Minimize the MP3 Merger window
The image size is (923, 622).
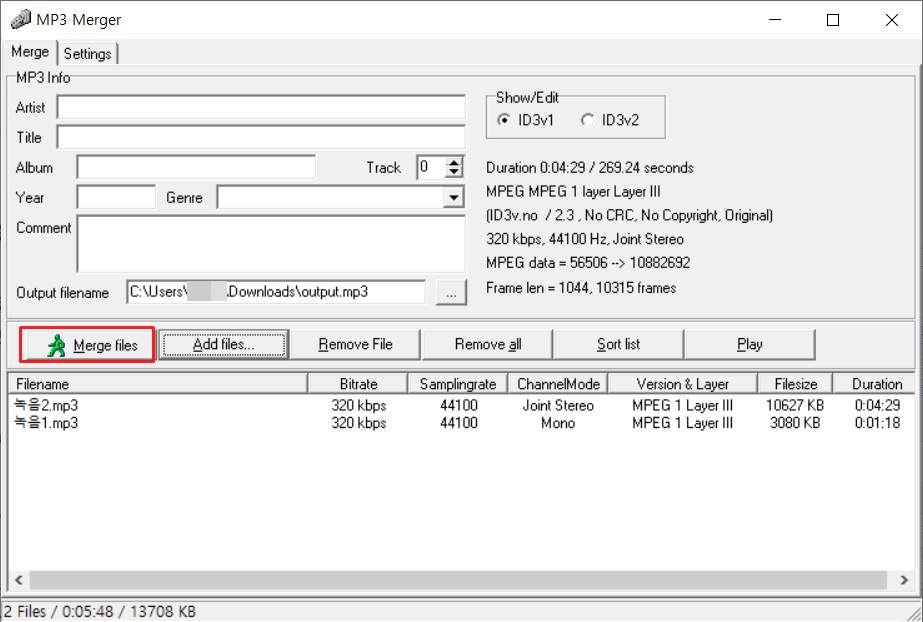pyautogui.click(x=775, y=19)
